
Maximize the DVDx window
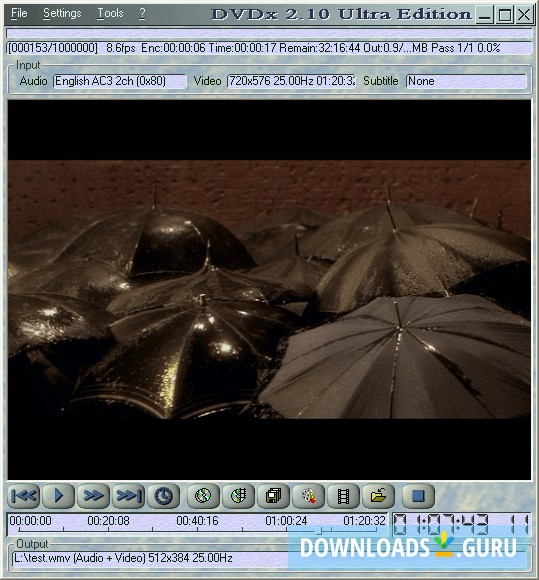[x=505, y=15]
